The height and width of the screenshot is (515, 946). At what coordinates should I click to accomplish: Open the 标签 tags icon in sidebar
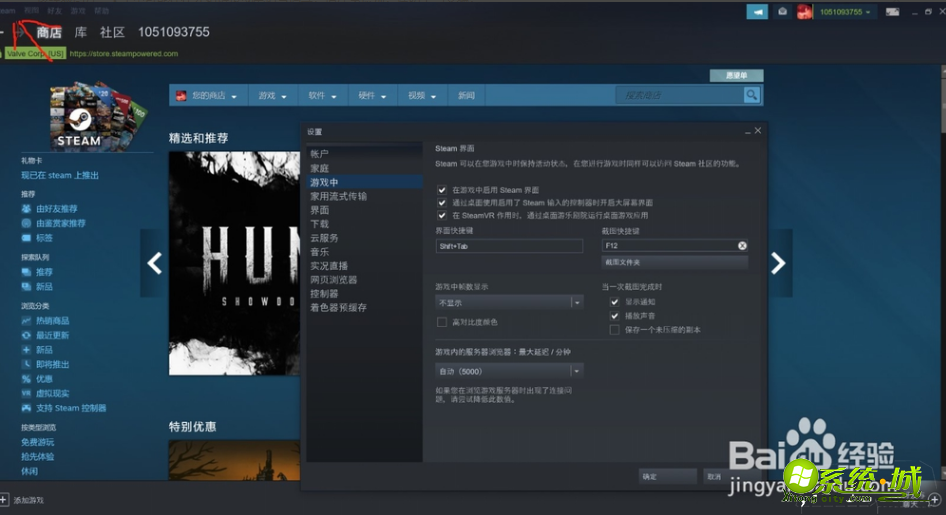point(26,238)
